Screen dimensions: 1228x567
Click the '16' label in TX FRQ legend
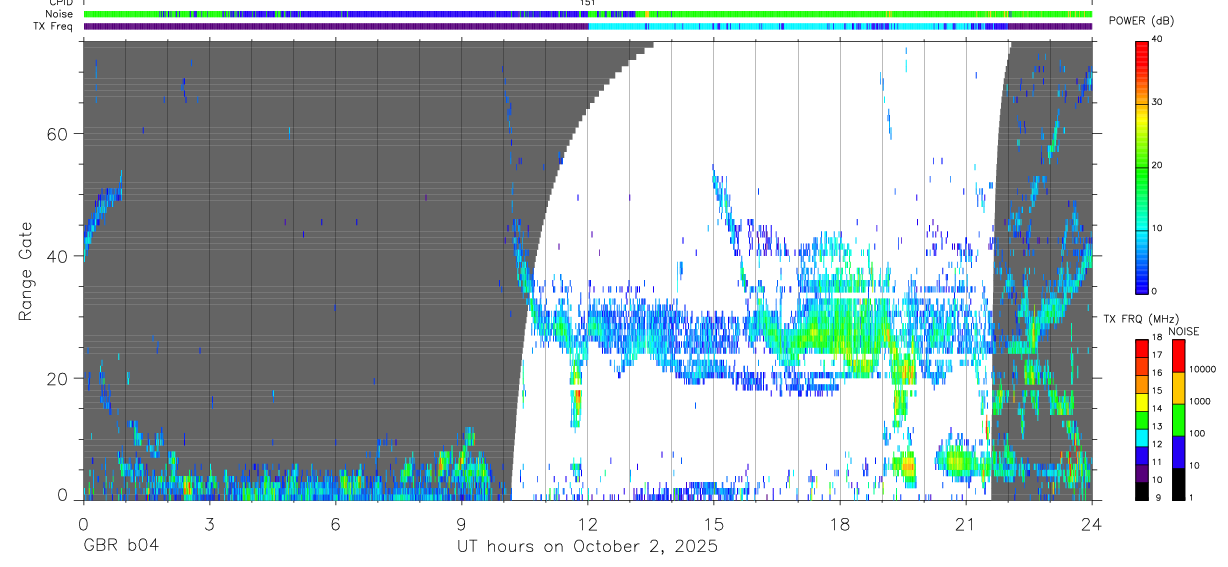(x=1157, y=373)
